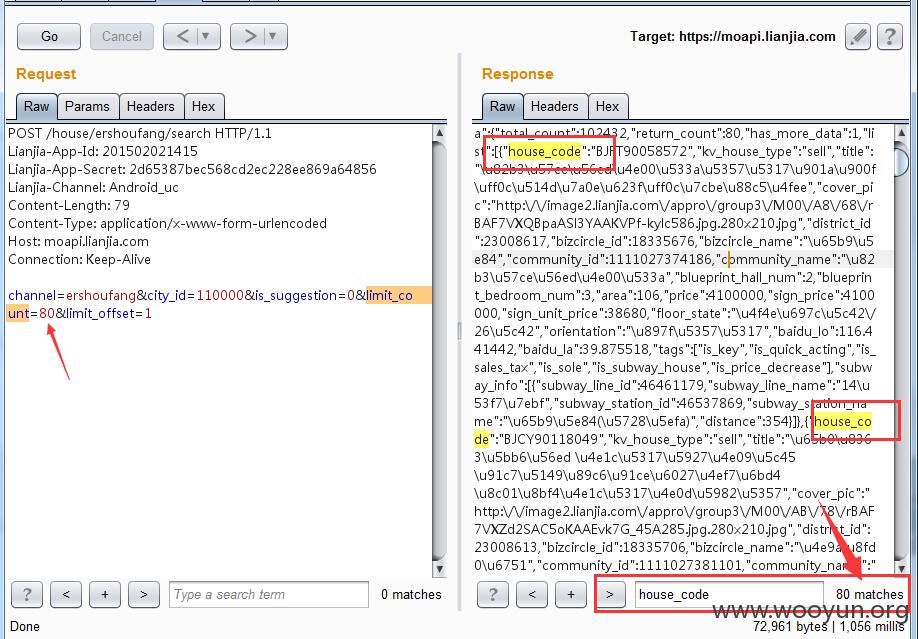
Task: Click request pane scrollbar down arrow
Action: tap(440, 568)
